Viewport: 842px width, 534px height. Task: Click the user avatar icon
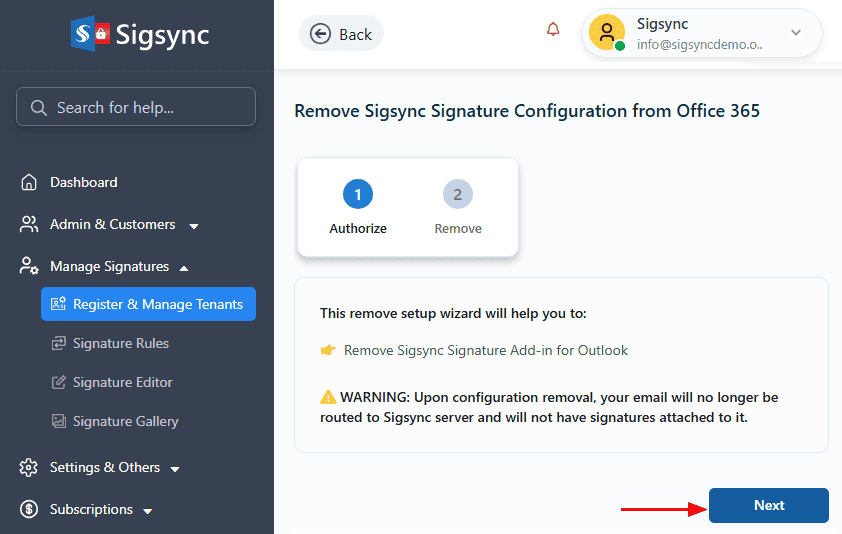(607, 33)
